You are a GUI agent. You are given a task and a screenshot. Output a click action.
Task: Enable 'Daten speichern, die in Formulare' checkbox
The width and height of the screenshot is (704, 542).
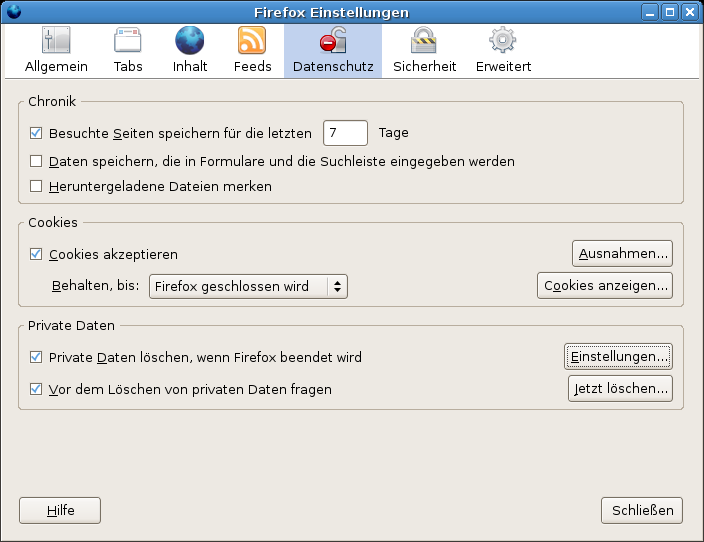[36, 161]
